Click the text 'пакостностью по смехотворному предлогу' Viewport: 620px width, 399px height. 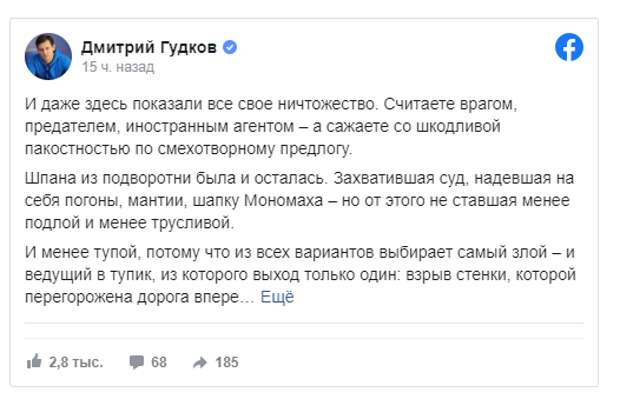click(x=188, y=149)
